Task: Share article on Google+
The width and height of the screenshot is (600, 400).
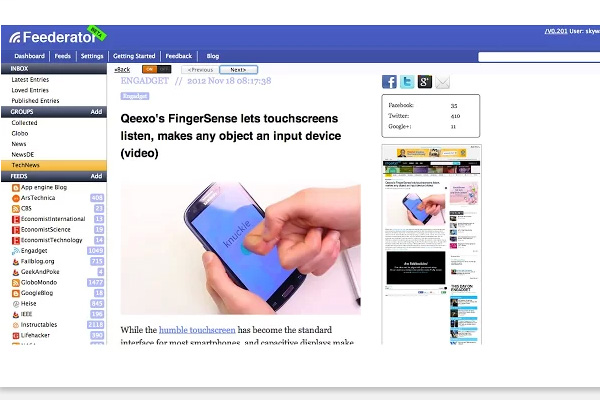Action: 425,82
